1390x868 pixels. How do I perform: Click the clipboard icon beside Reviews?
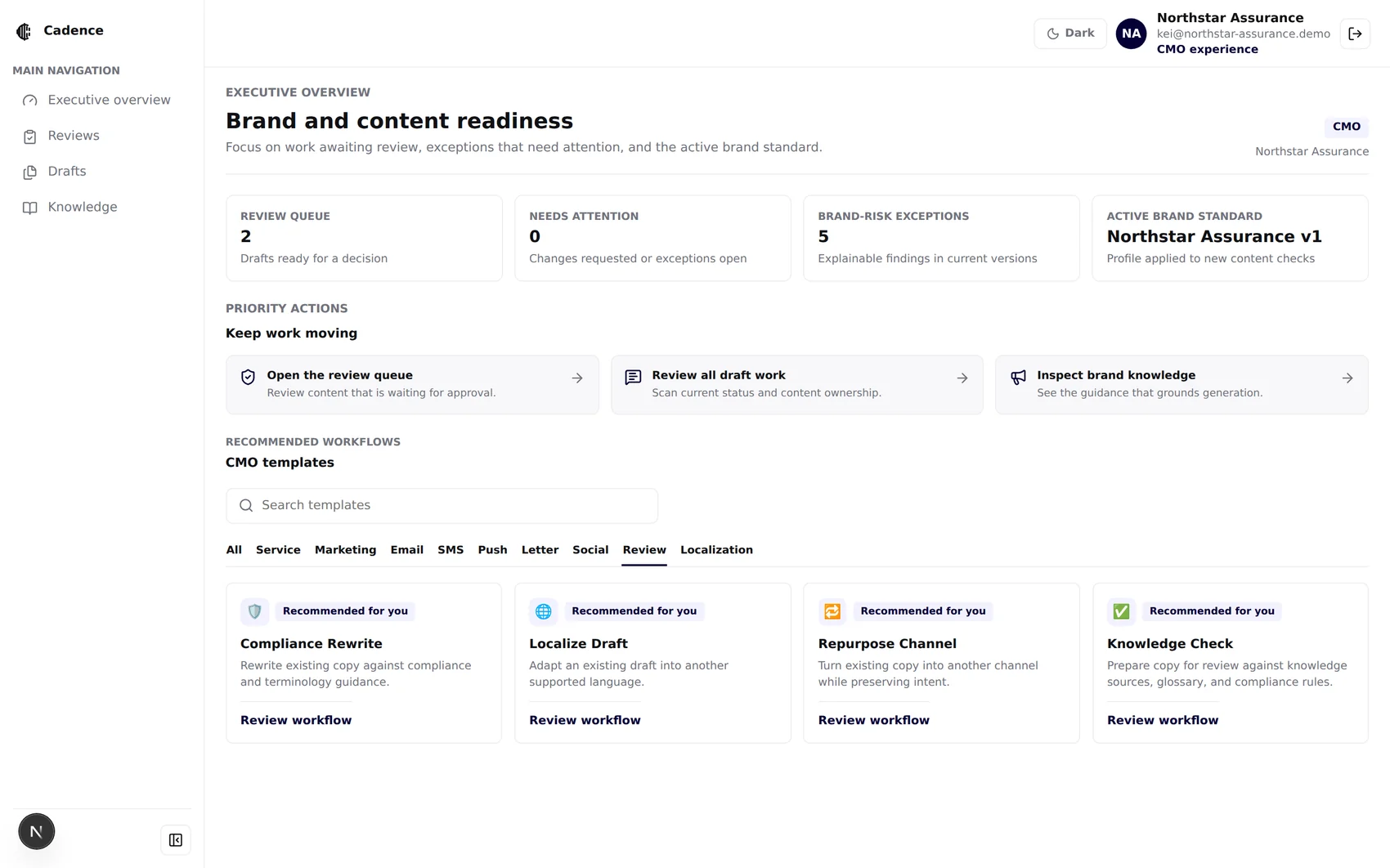tap(30, 136)
